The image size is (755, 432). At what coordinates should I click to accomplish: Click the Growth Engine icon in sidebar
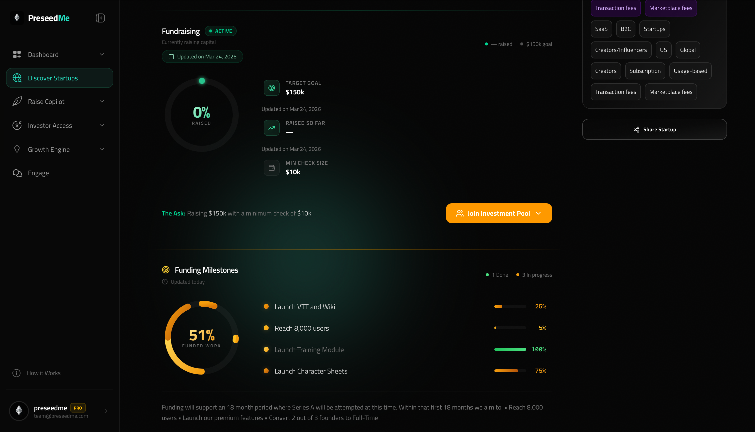18,149
